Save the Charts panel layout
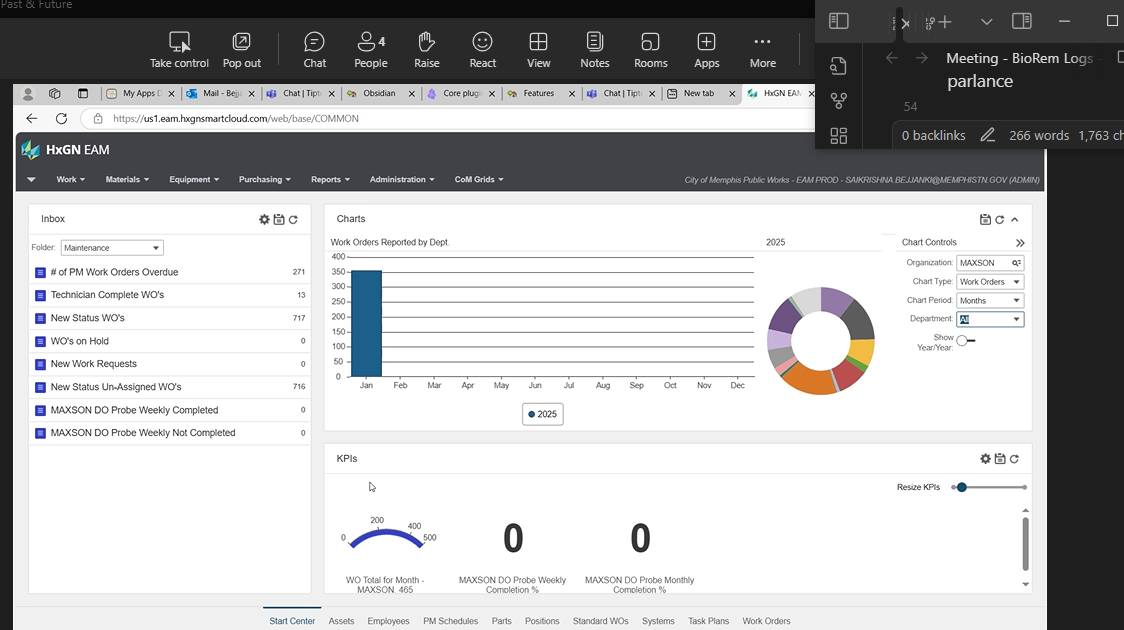 point(985,219)
